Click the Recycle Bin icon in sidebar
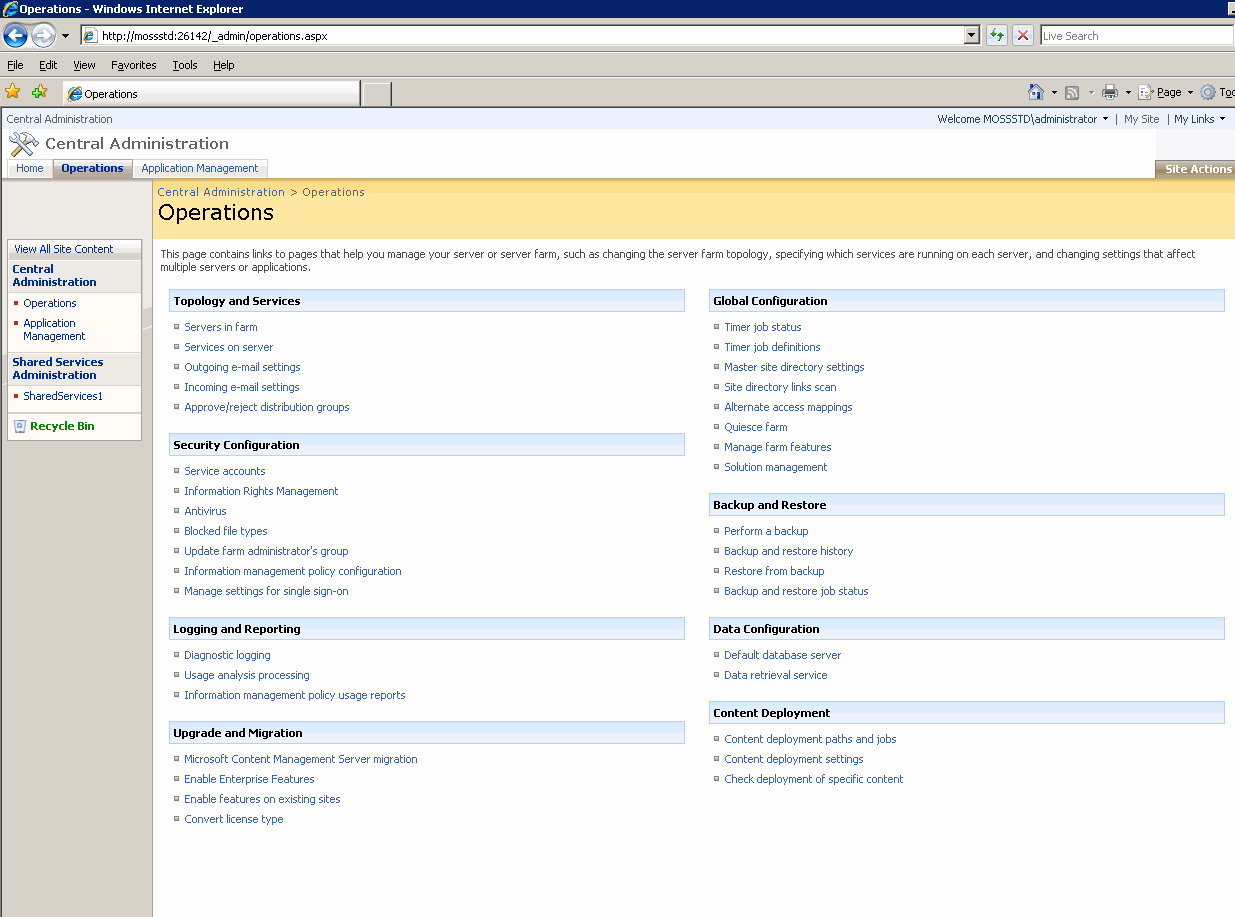1235x917 pixels. [19, 426]
